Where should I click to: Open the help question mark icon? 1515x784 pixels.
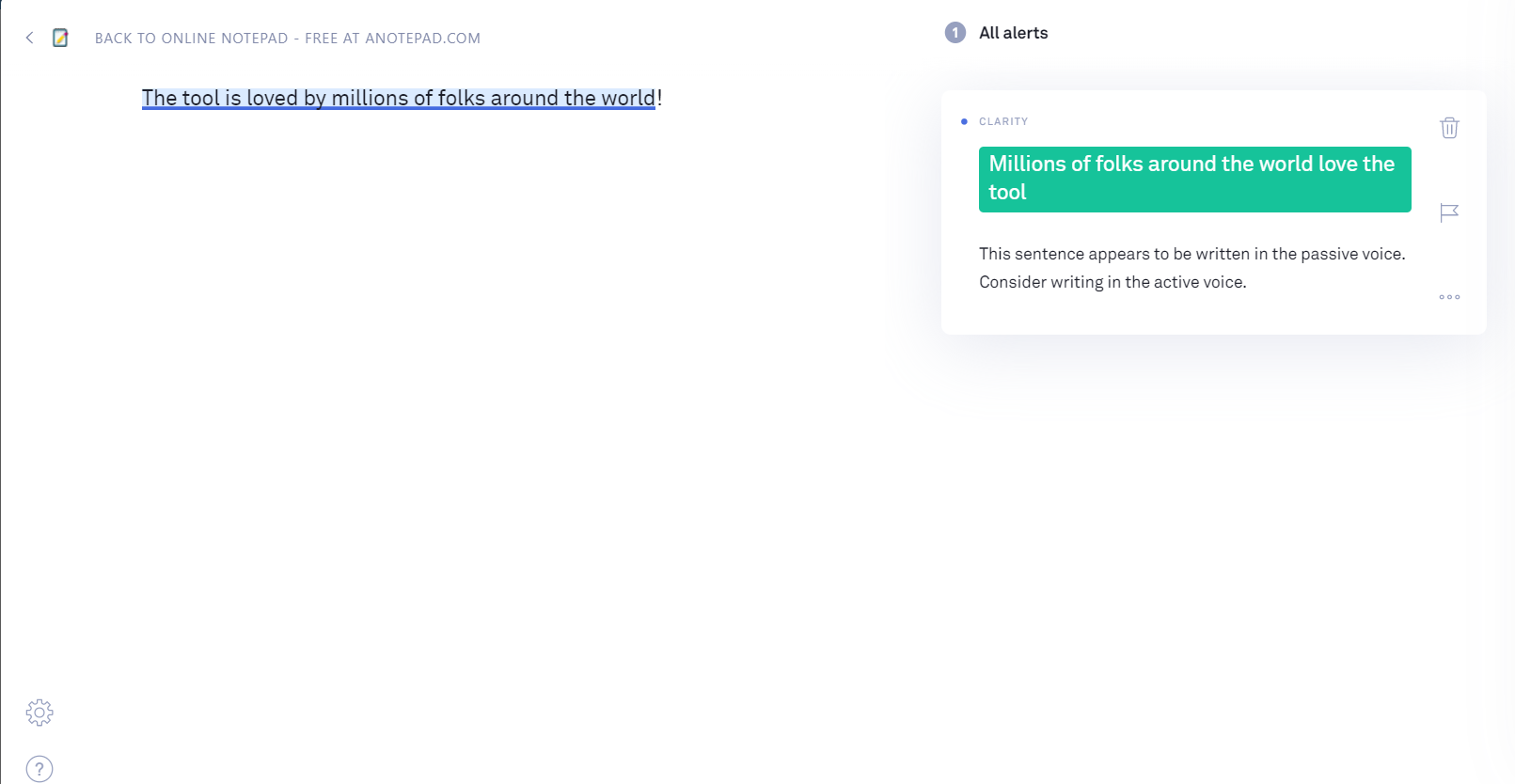point(39,769)
